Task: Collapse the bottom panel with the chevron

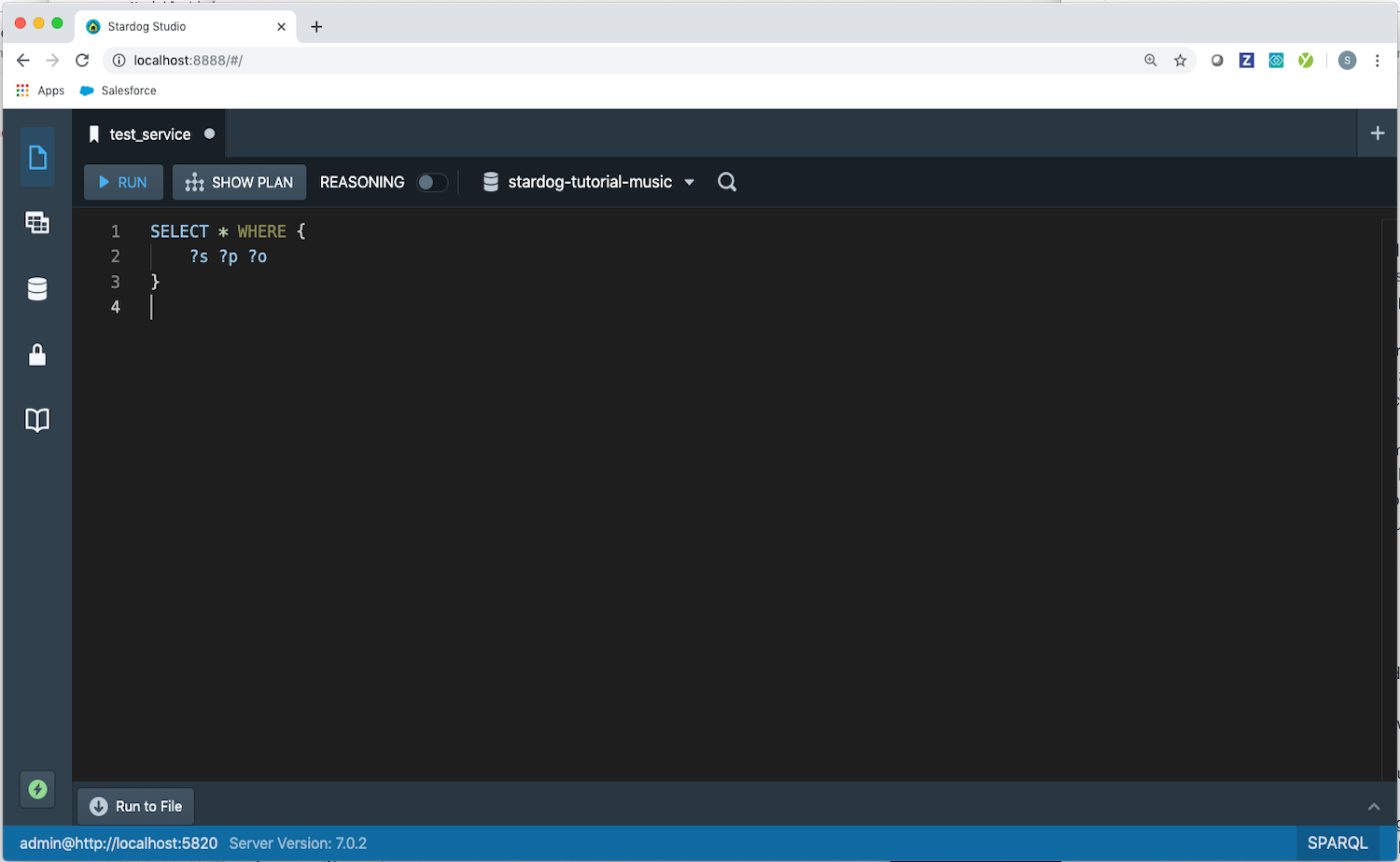Action: pyautogui.click(x=1373, y=806)
